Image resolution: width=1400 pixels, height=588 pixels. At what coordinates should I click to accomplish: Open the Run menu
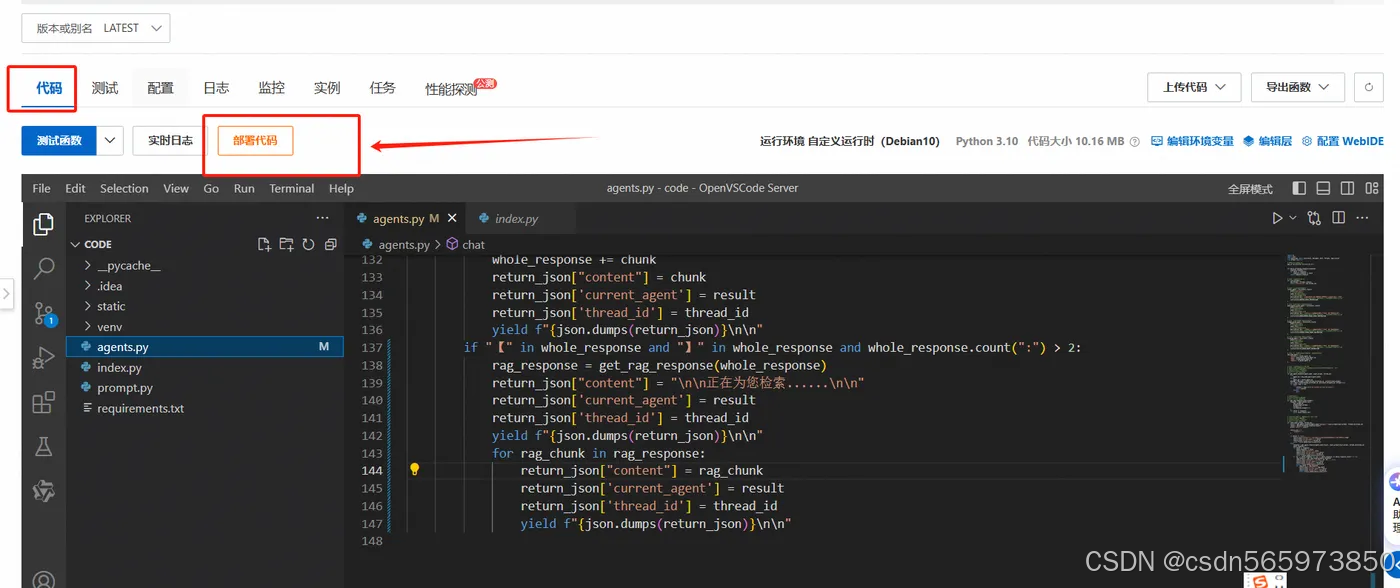click(244, 188)
